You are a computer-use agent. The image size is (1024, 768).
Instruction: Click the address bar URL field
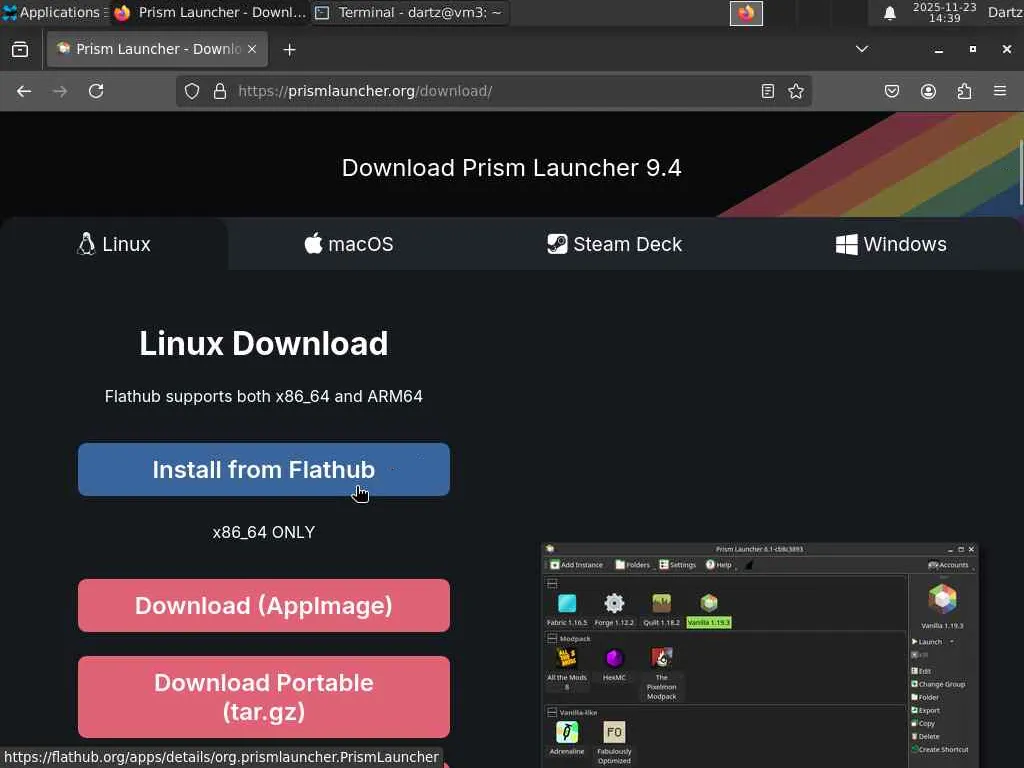coord(493,91)
